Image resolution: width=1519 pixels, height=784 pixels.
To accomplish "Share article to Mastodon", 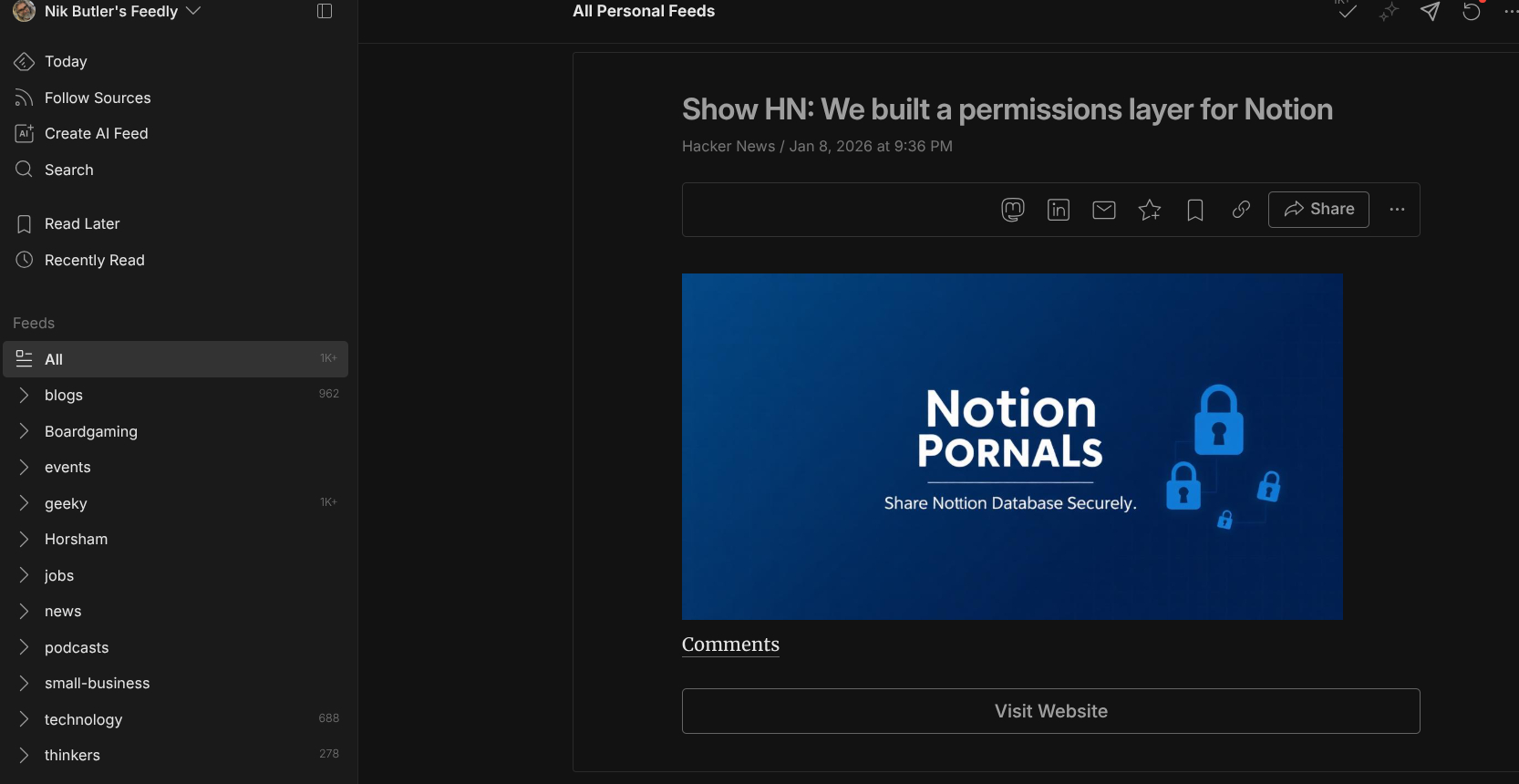I will [x=1012, y=210].
